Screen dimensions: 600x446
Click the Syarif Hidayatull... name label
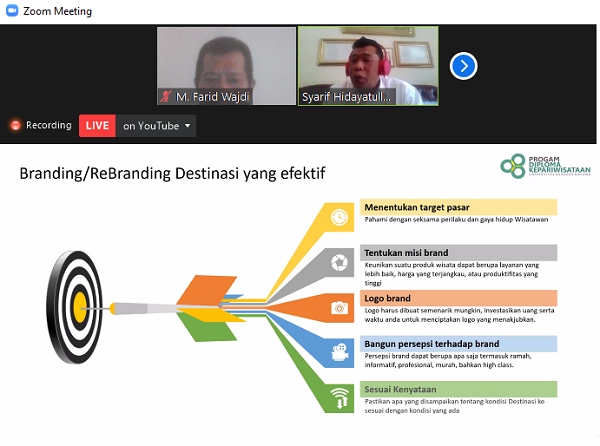346,97
